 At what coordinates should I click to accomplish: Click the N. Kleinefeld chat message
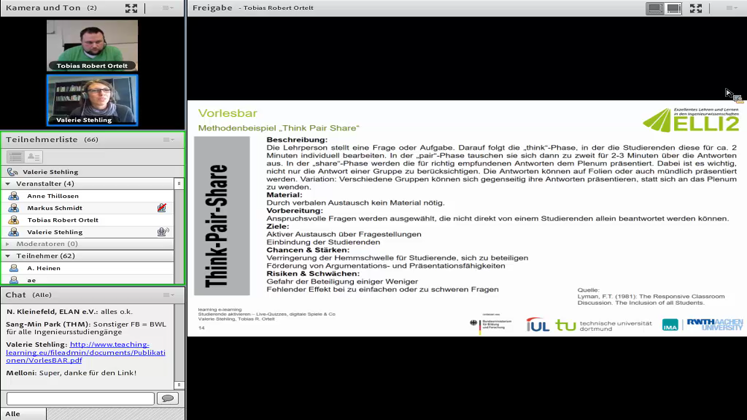(x=70, y=311)
